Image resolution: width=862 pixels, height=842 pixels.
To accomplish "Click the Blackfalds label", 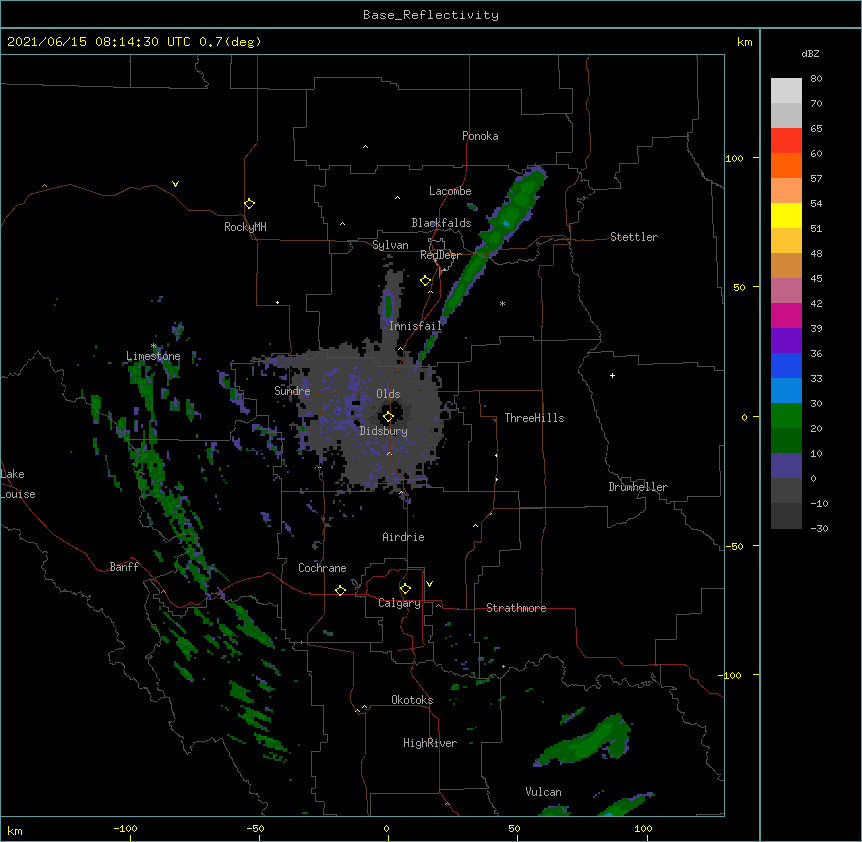I will pyautogui.click(x=441, y=223).
